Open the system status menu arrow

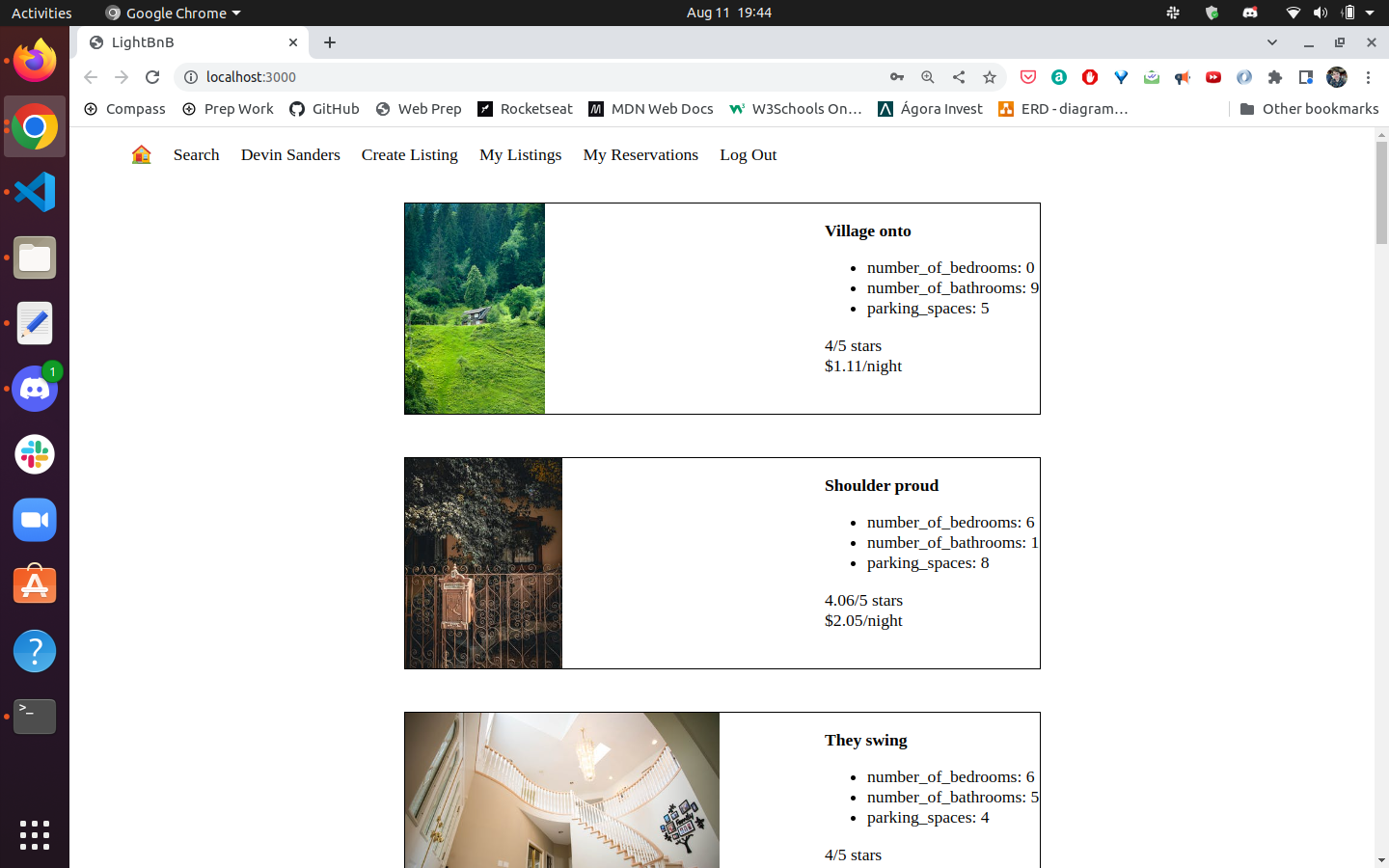click(1370, 13)
